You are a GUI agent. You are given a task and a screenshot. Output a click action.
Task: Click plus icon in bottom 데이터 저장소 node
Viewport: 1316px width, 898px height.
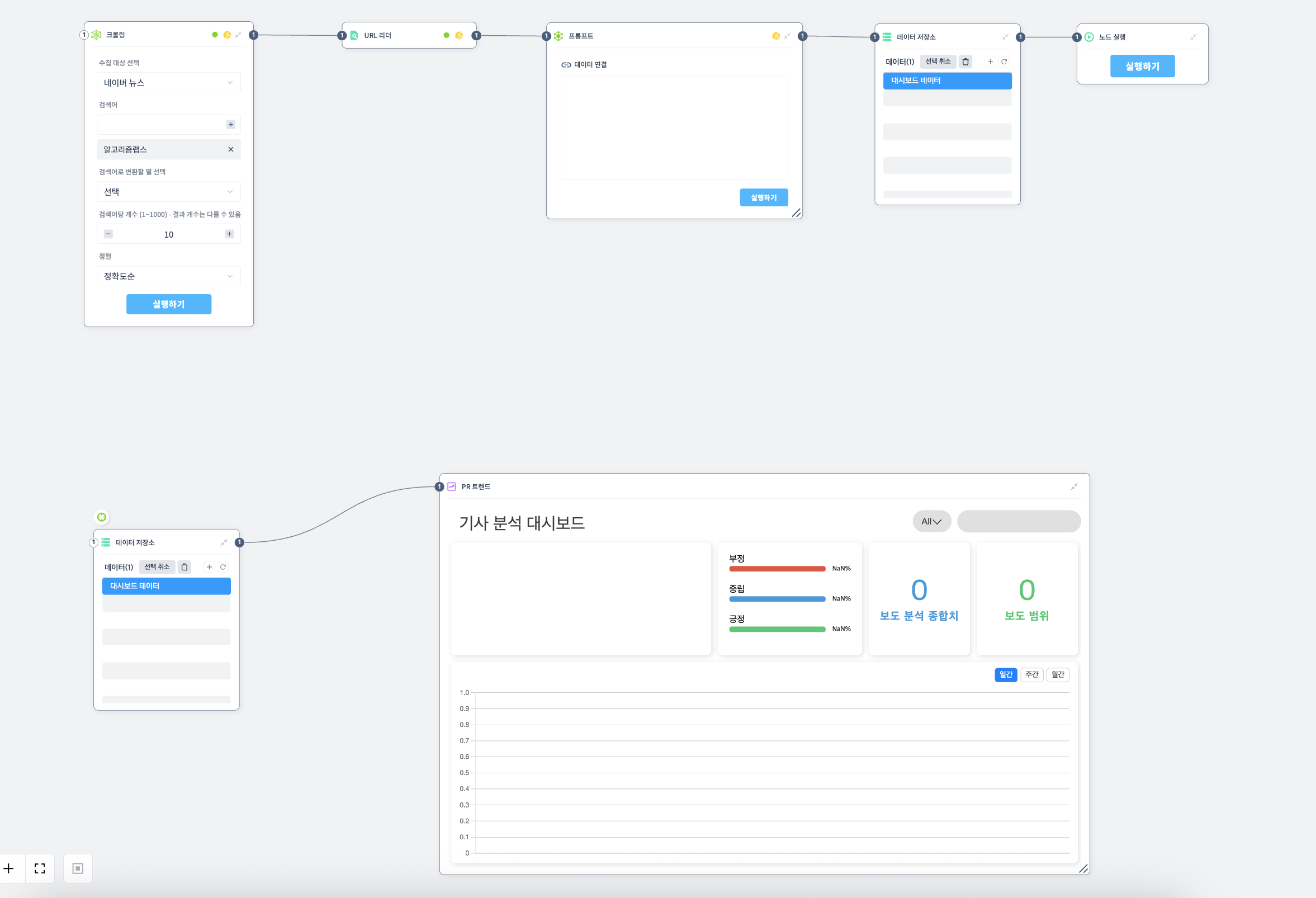(x=209, y=567)
